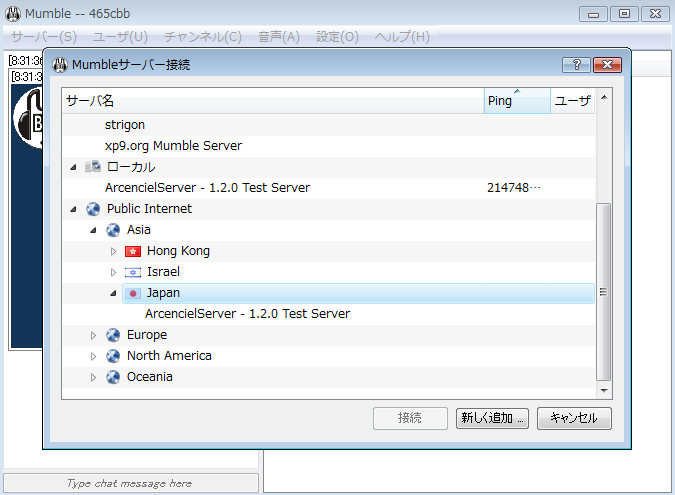This screenshot has width=675, height=495.
Task: Select xp9.org Mumble Server entry
Action: click(x=173, y=146)
